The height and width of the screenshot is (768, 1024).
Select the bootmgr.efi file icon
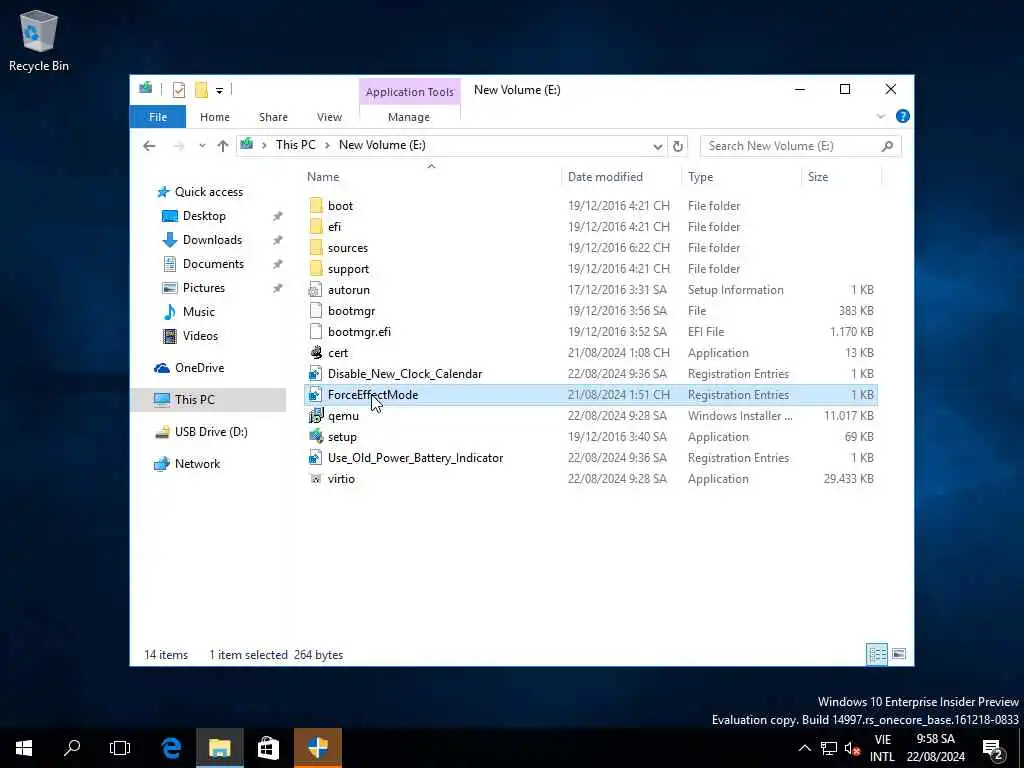pyautogui.click(x=316, y=332)
